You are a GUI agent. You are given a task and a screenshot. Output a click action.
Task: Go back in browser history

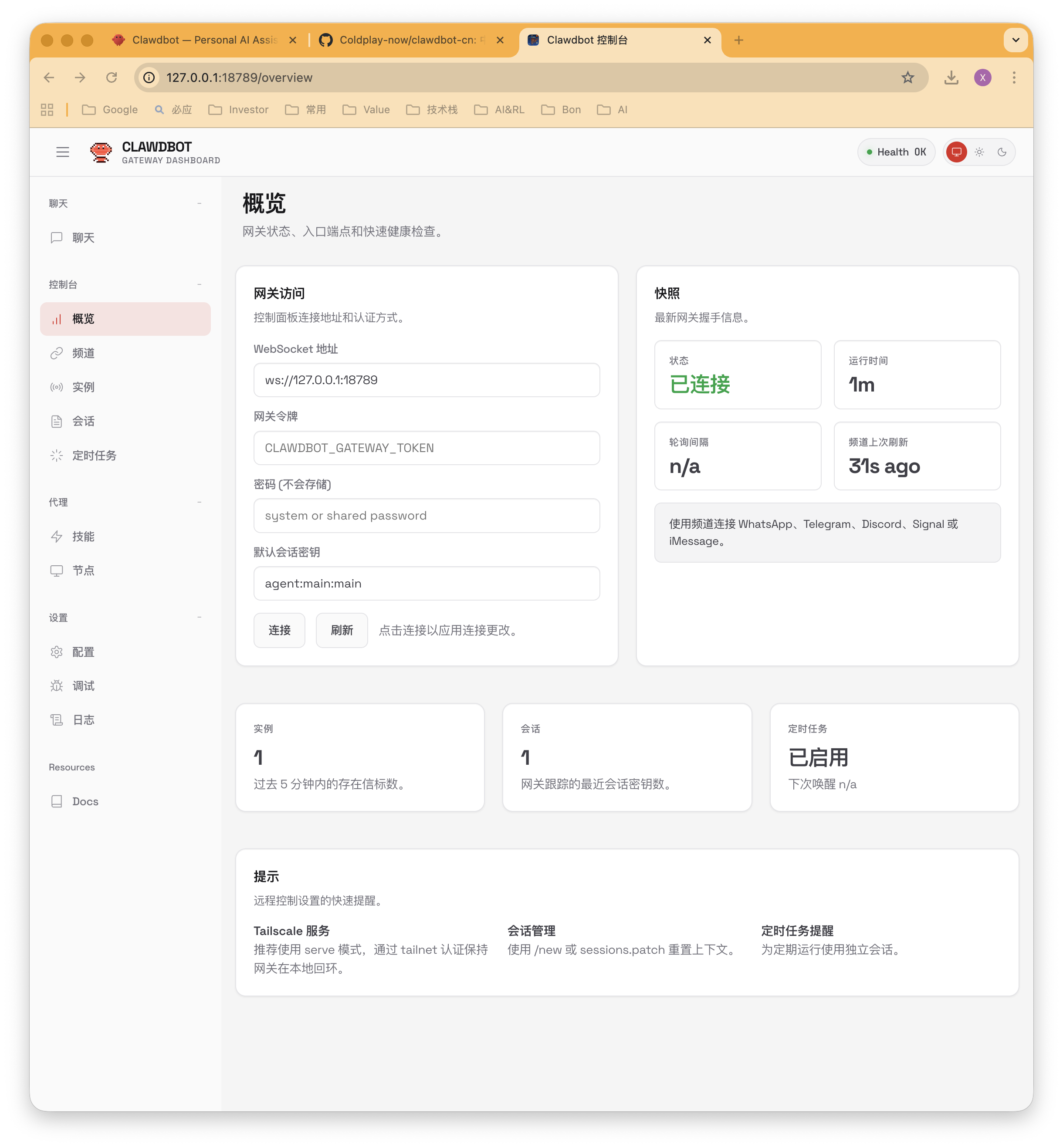[50, 78]
